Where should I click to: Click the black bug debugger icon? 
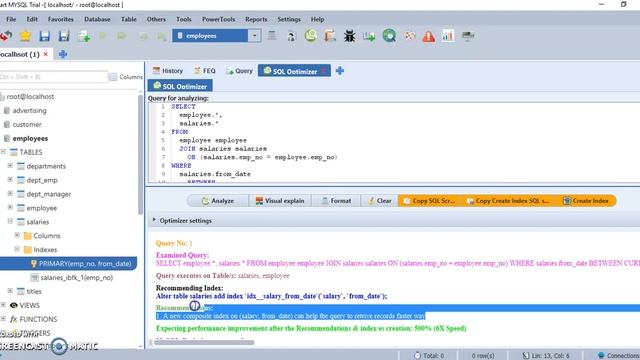pos(349,36)
